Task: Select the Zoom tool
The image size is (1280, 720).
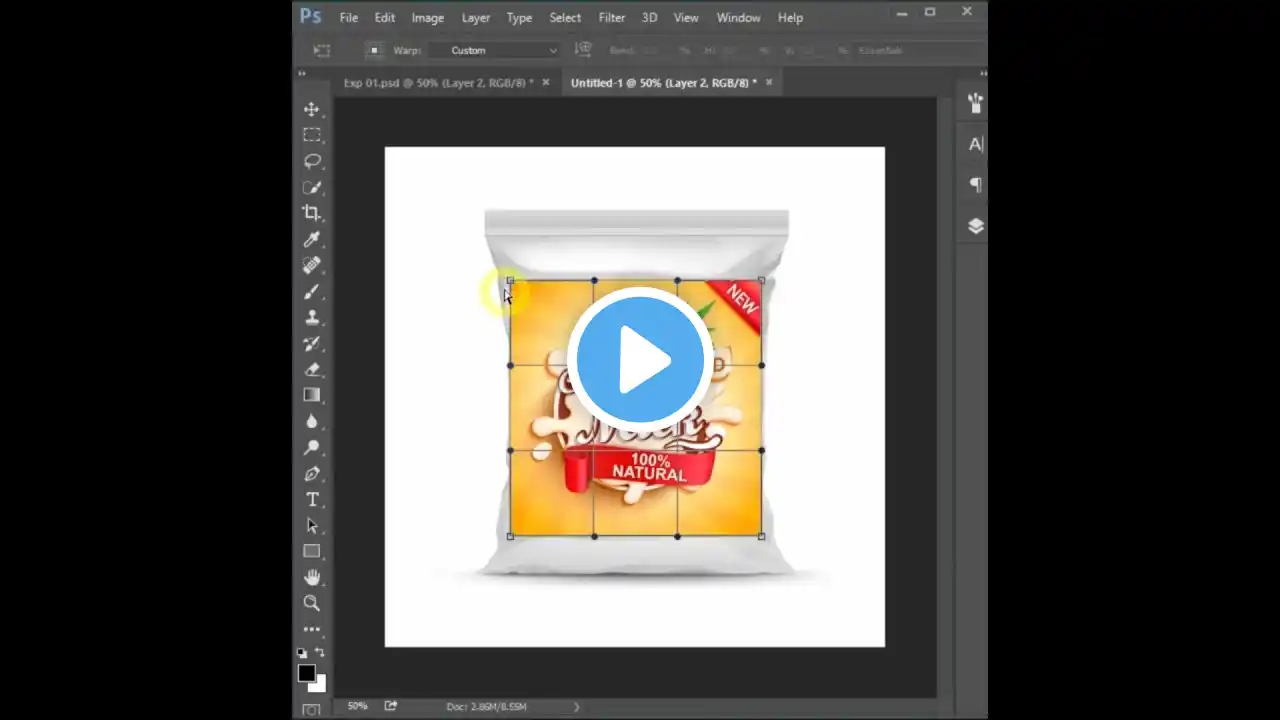Action: [x=312, y=603]
